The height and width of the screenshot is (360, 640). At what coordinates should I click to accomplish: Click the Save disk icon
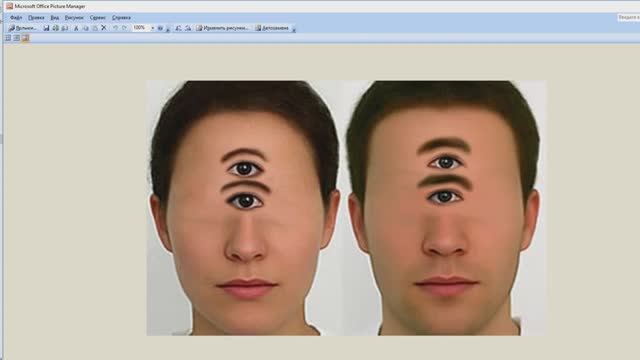46,28
